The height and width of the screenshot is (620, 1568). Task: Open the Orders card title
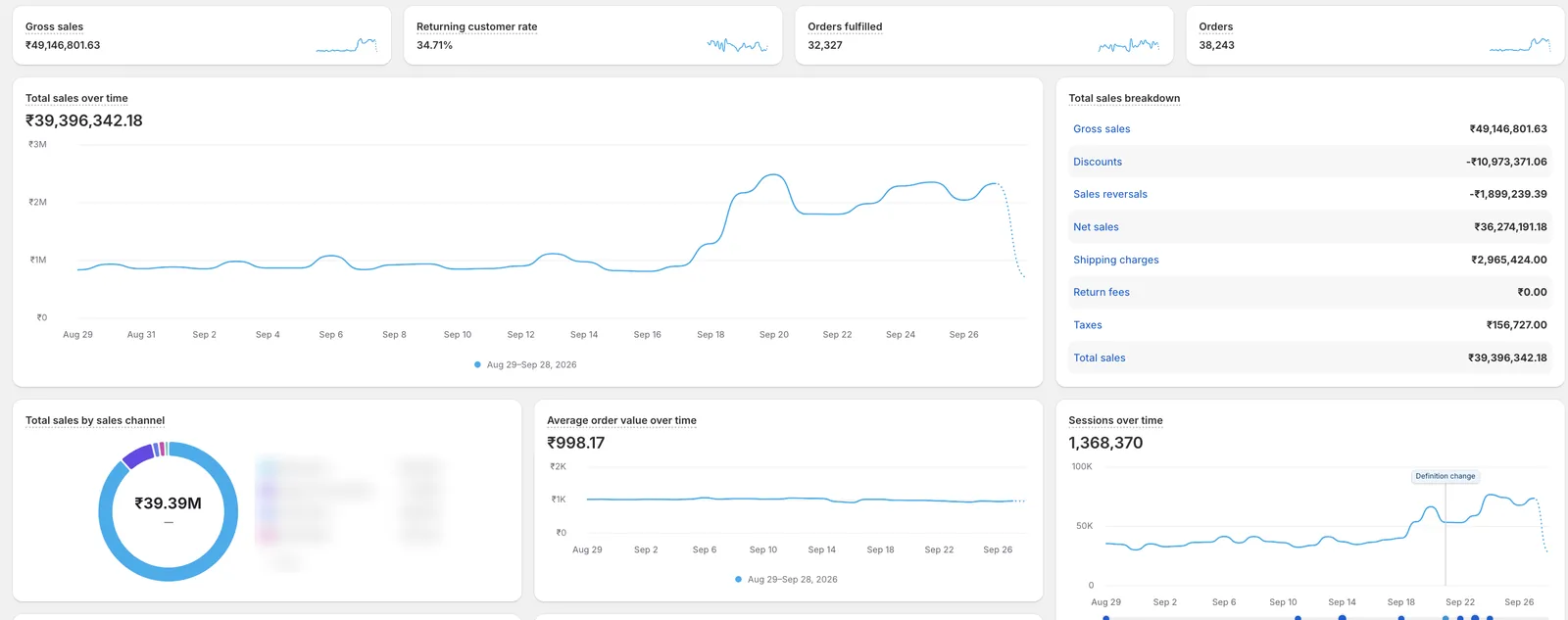tap(1215, 26)
